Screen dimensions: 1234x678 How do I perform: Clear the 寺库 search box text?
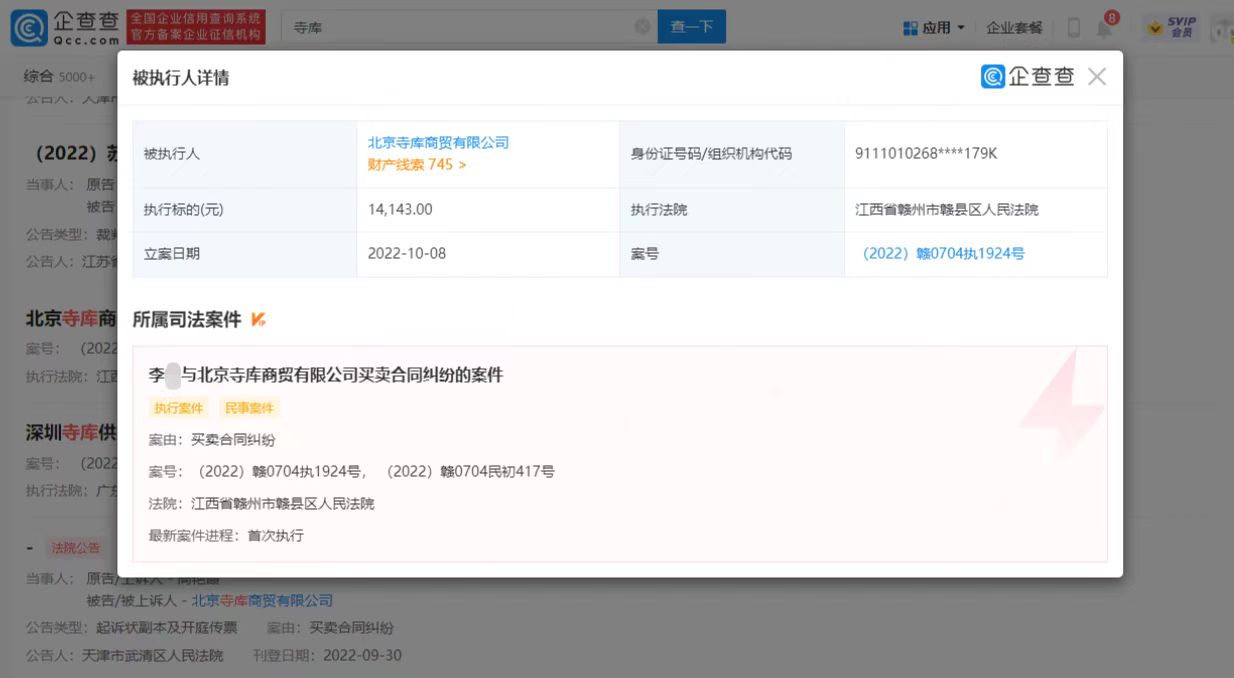[x=642, y=27]
